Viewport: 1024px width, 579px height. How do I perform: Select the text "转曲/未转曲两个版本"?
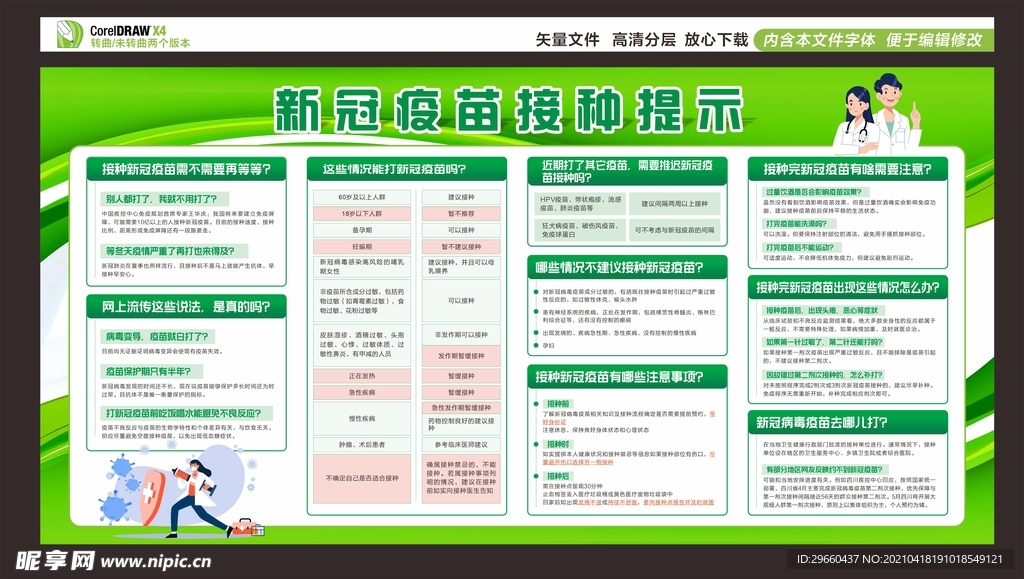(140, 43)
